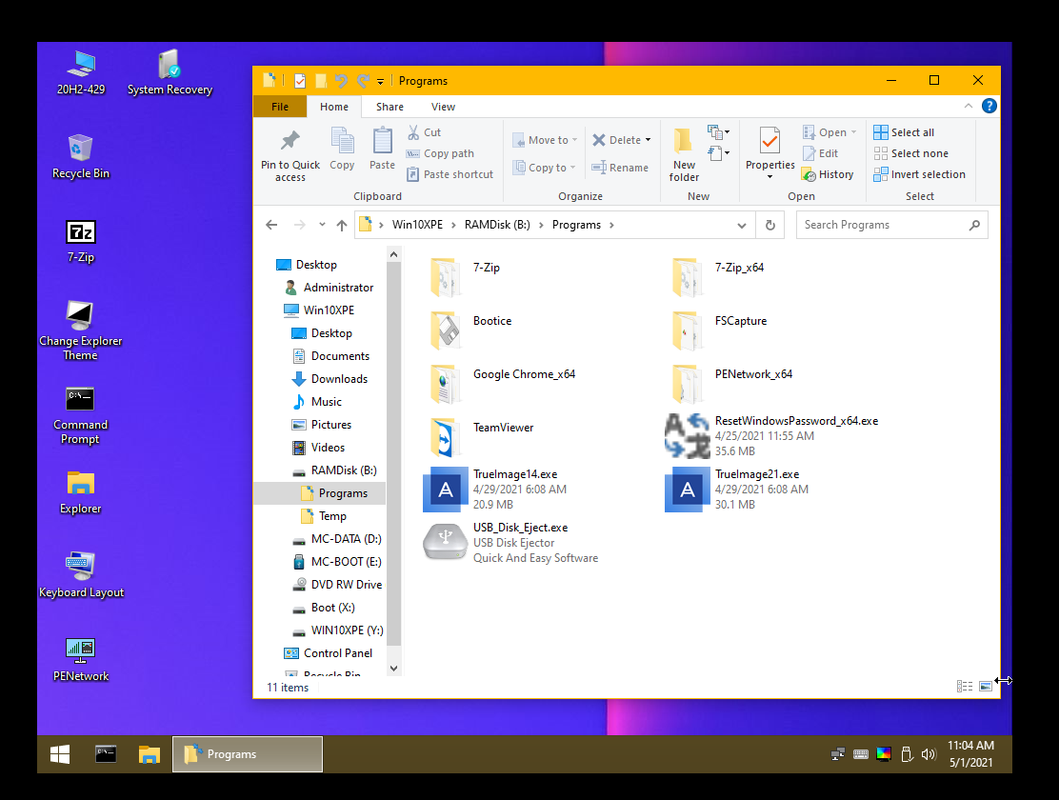Click the refresh address bar button

(x=770, y=225)
